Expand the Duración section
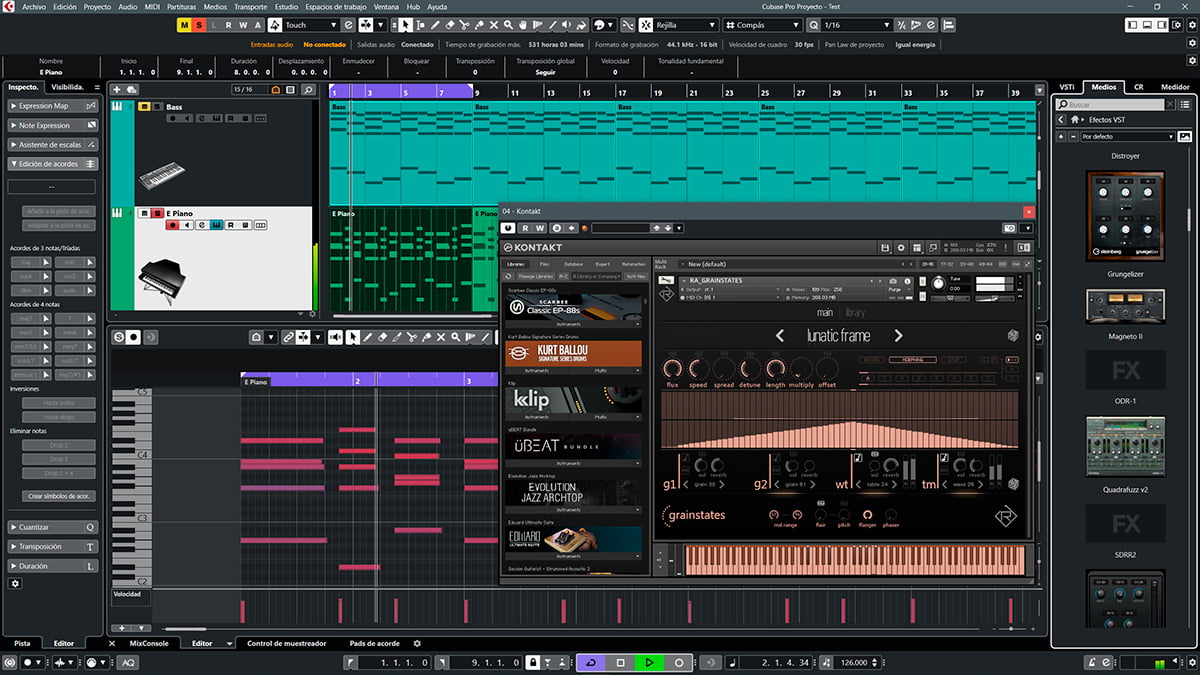This screenshot has width=1200, height=675. [x=53, y=566]
